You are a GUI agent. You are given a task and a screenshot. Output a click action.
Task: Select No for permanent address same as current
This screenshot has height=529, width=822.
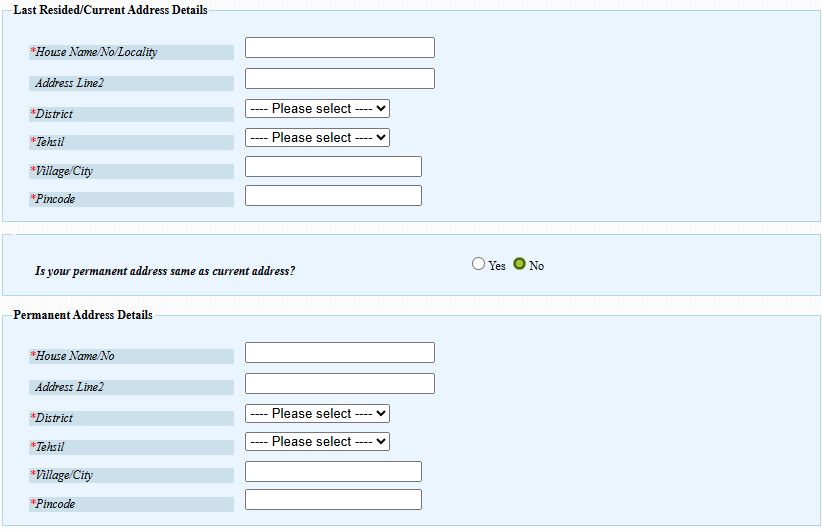point(519,264)
